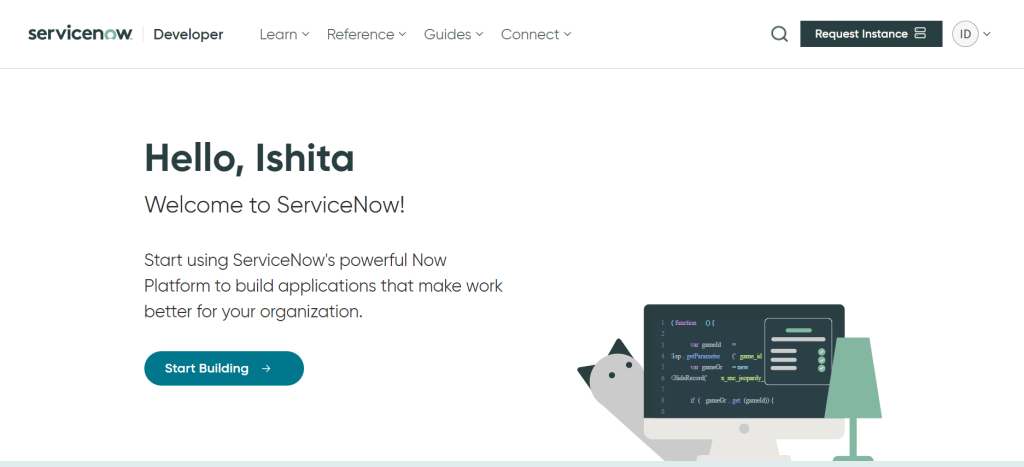The width and height of the screenshot is (1024, 467).
Task: Open the Guides menu
Action: 447,34
